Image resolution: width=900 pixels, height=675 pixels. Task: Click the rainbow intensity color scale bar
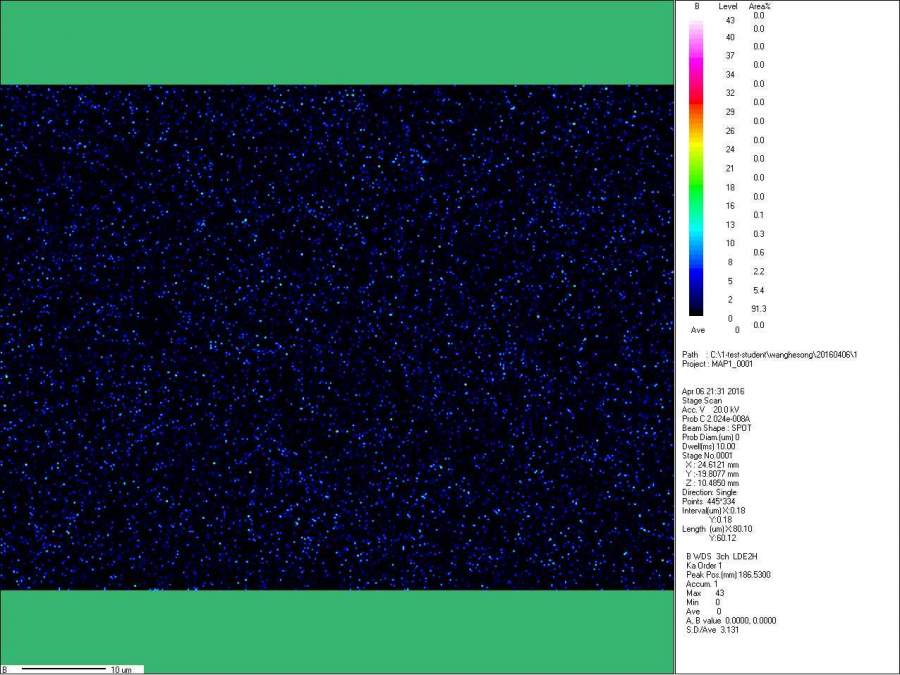pyautogui.click(x=696, y=168)
